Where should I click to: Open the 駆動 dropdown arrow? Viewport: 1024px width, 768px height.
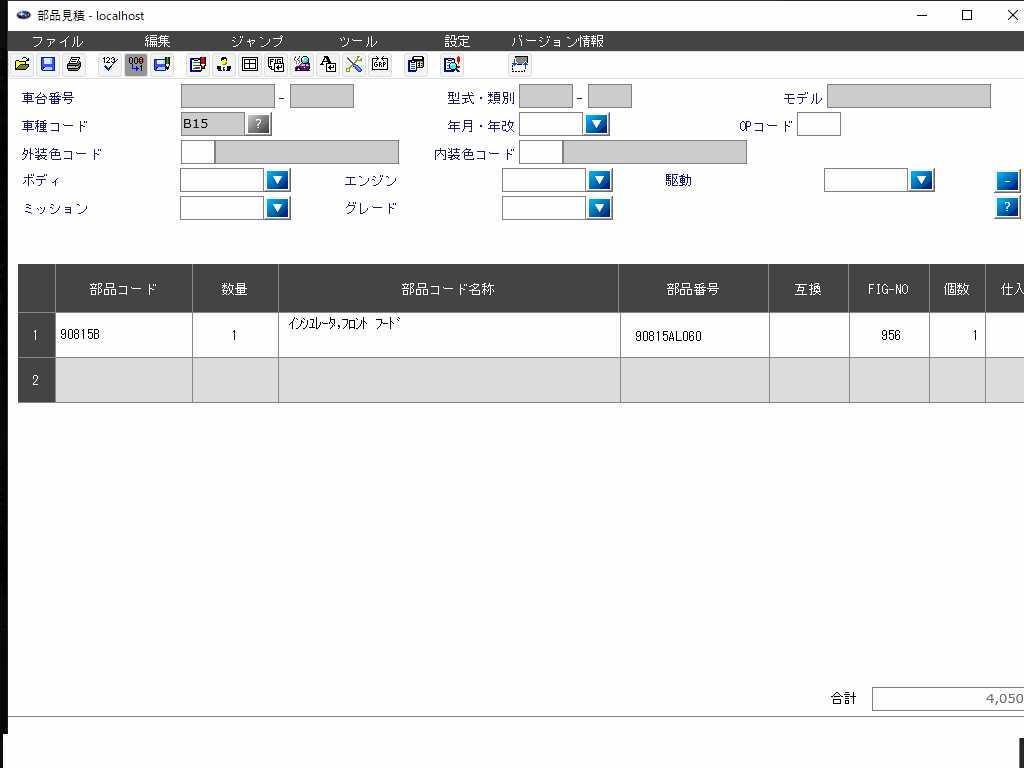pos(921,180)
